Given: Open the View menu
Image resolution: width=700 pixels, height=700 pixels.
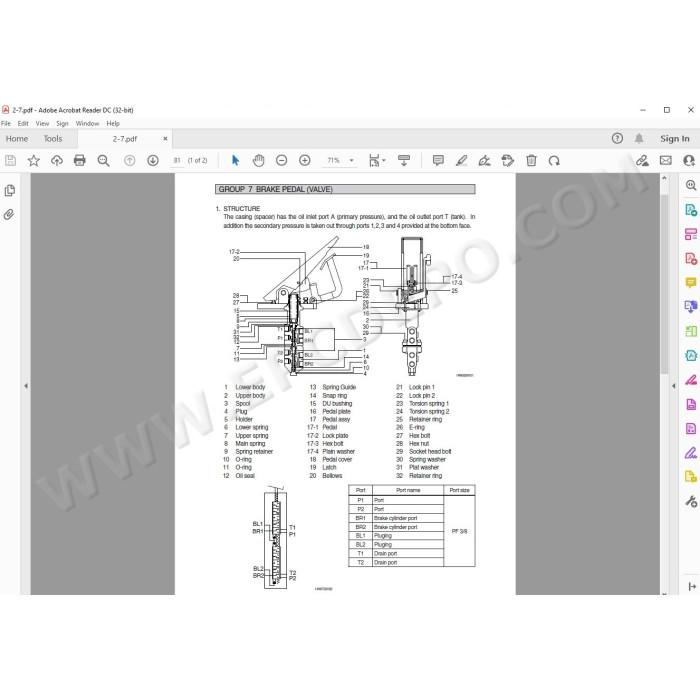Looking at the screenshot, I should [x=42, y=123].
